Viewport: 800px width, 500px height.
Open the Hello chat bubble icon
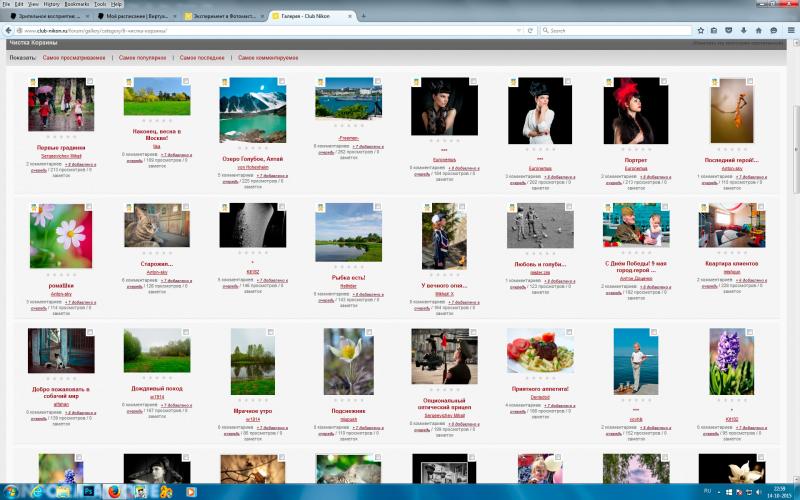pos(773,31)
